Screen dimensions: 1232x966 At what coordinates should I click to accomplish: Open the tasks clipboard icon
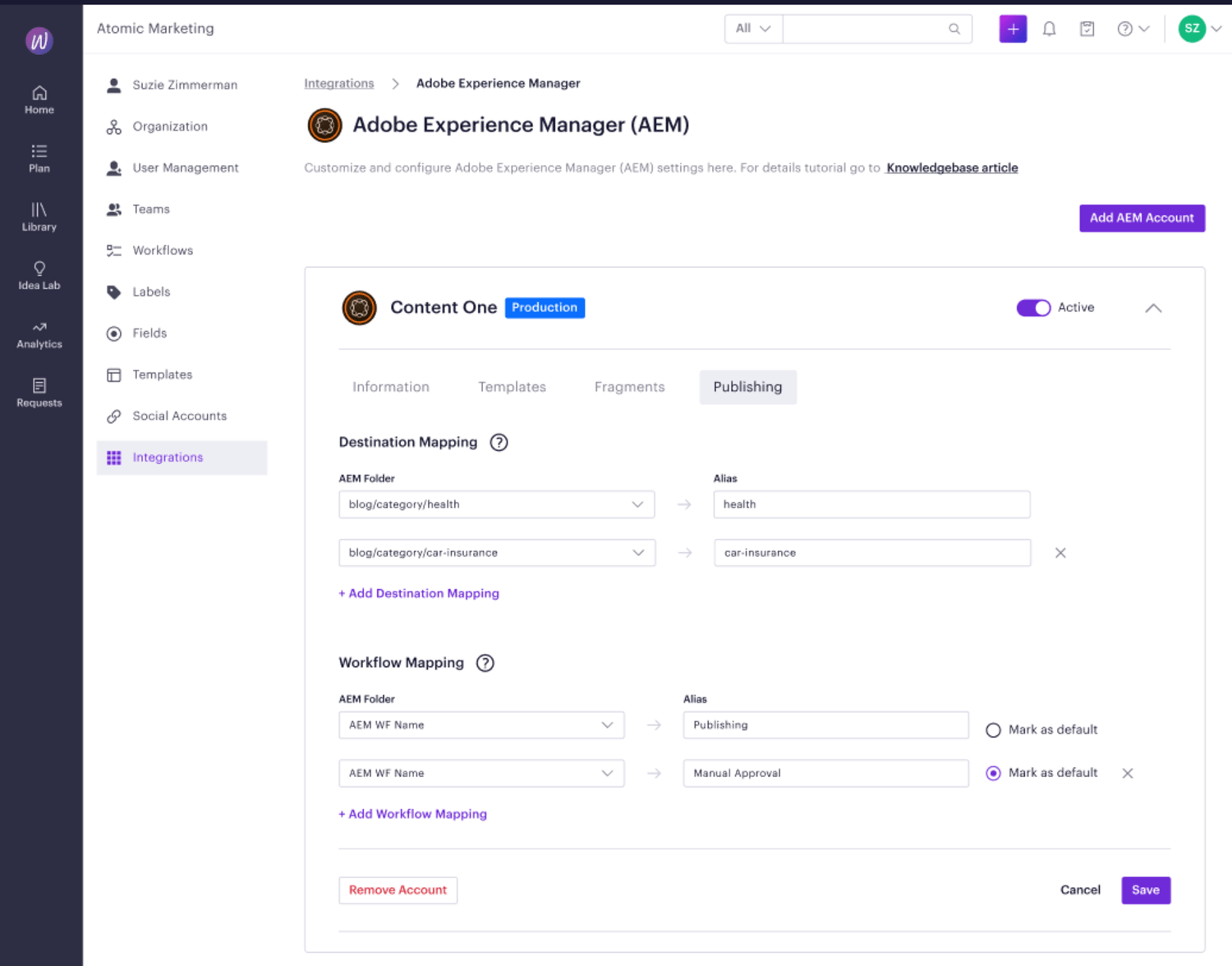(x=1087, y=29)
